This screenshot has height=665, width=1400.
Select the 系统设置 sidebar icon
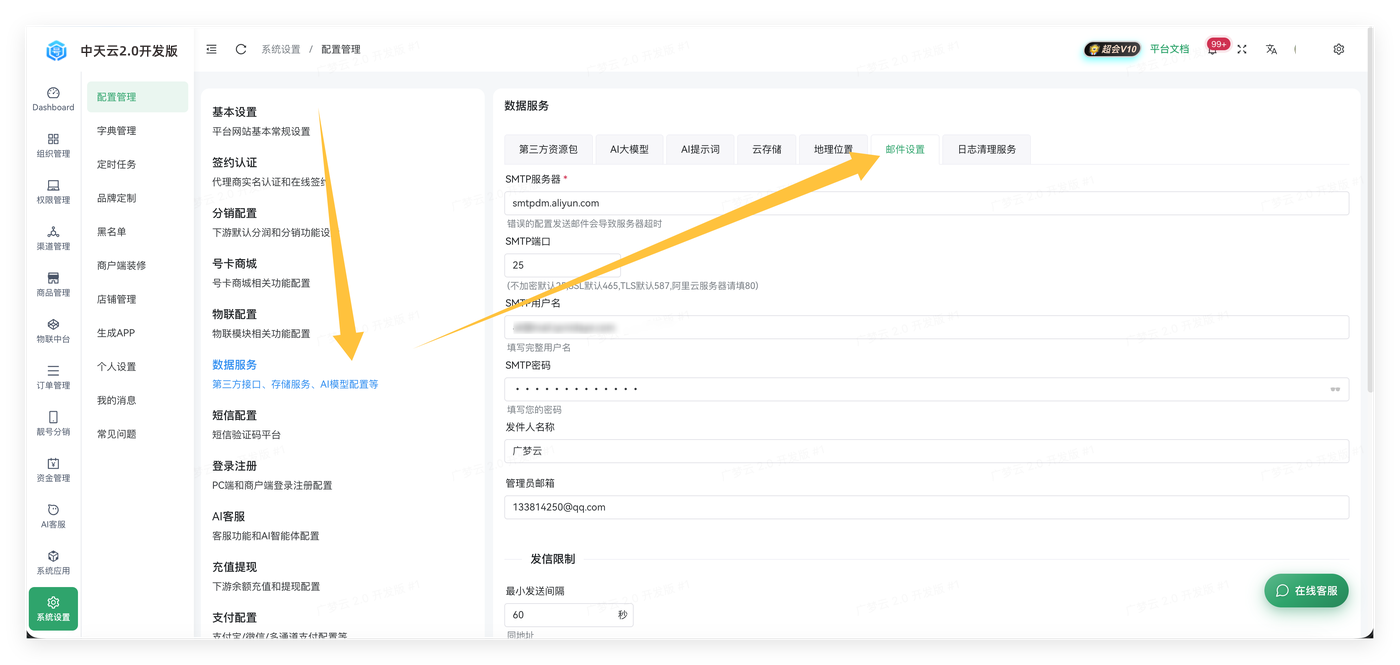tap(53, 609)
